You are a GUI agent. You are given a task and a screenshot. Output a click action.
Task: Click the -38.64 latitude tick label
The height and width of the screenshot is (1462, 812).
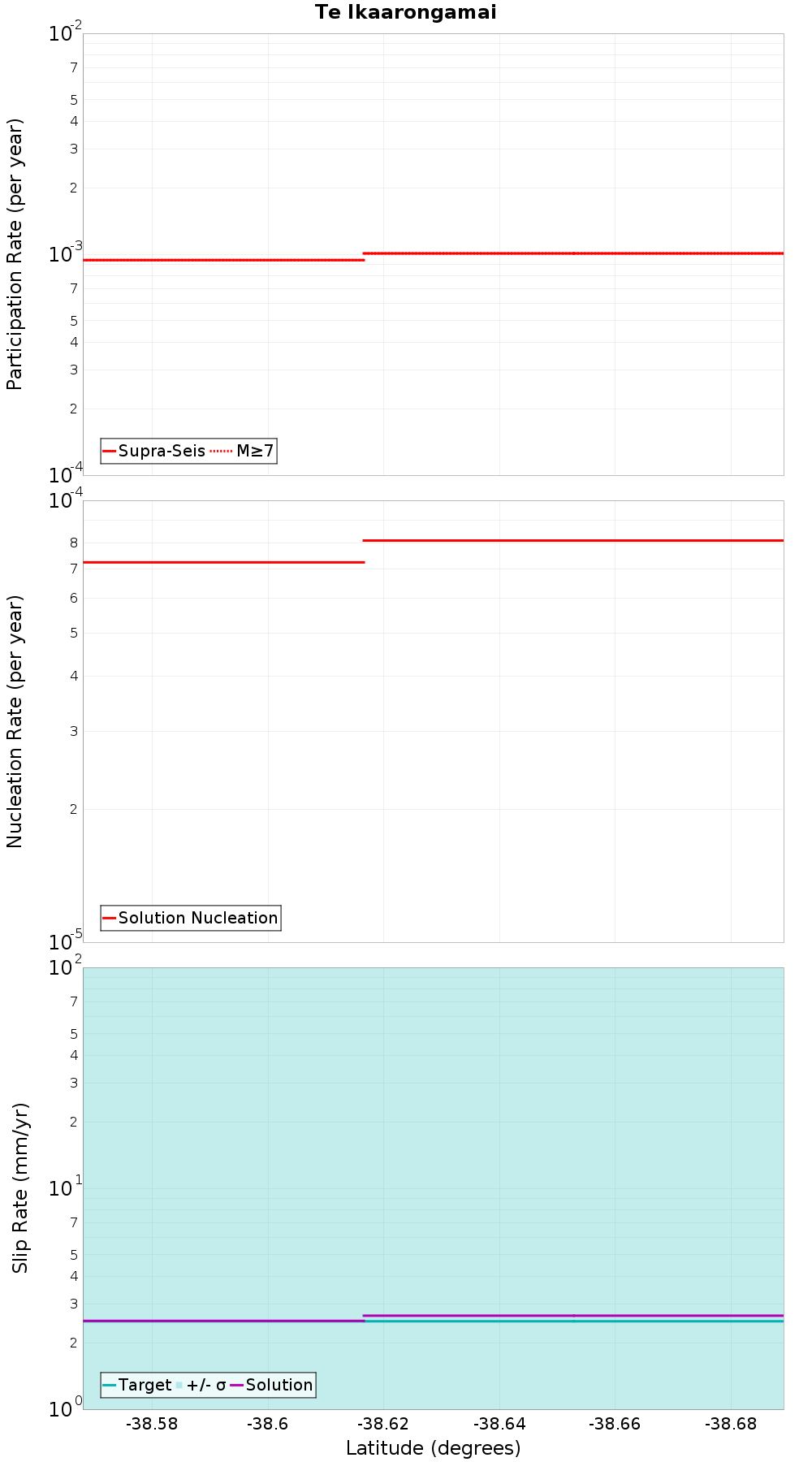[499, 1424]
